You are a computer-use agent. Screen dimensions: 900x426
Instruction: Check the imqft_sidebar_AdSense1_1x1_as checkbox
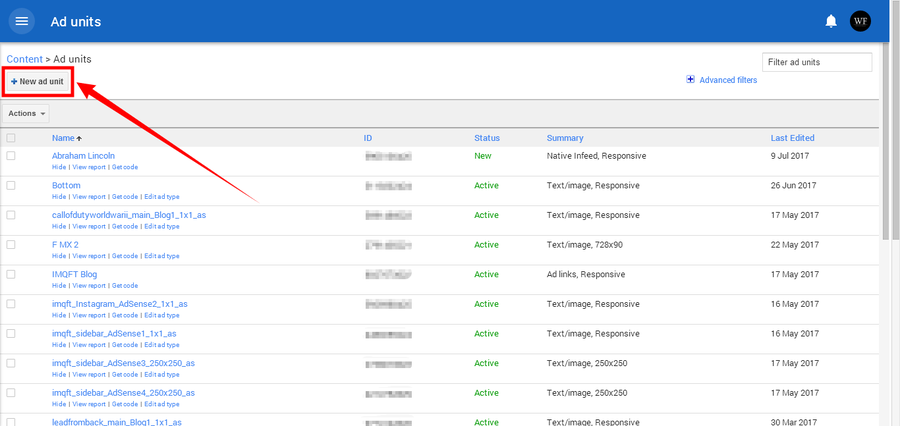tap(11, 334)
